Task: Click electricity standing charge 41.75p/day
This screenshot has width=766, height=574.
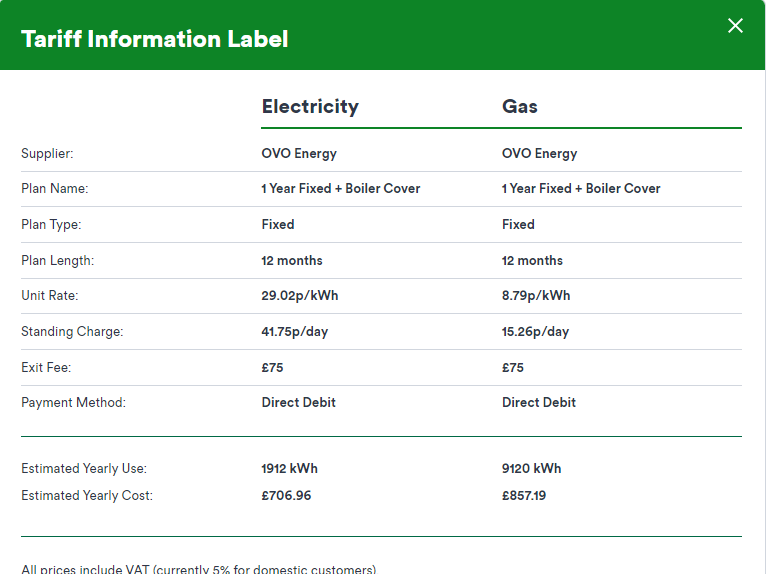Action: pos(295,332)
